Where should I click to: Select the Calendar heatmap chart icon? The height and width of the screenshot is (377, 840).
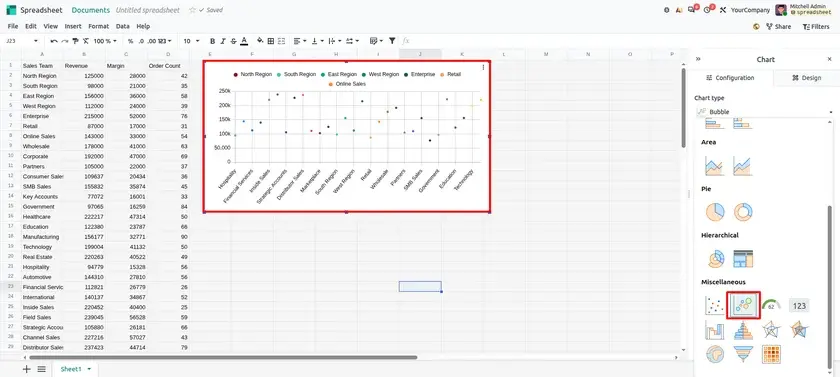pyautogui.click(x=771, y=354)
